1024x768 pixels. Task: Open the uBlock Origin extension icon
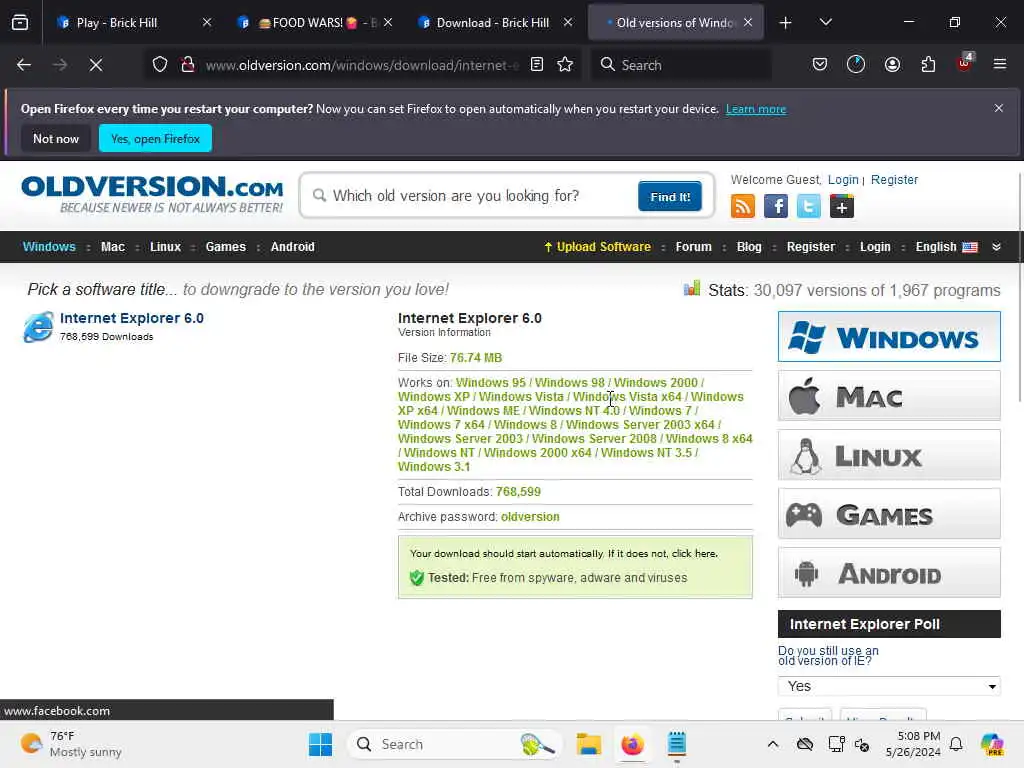pos(965,63)
